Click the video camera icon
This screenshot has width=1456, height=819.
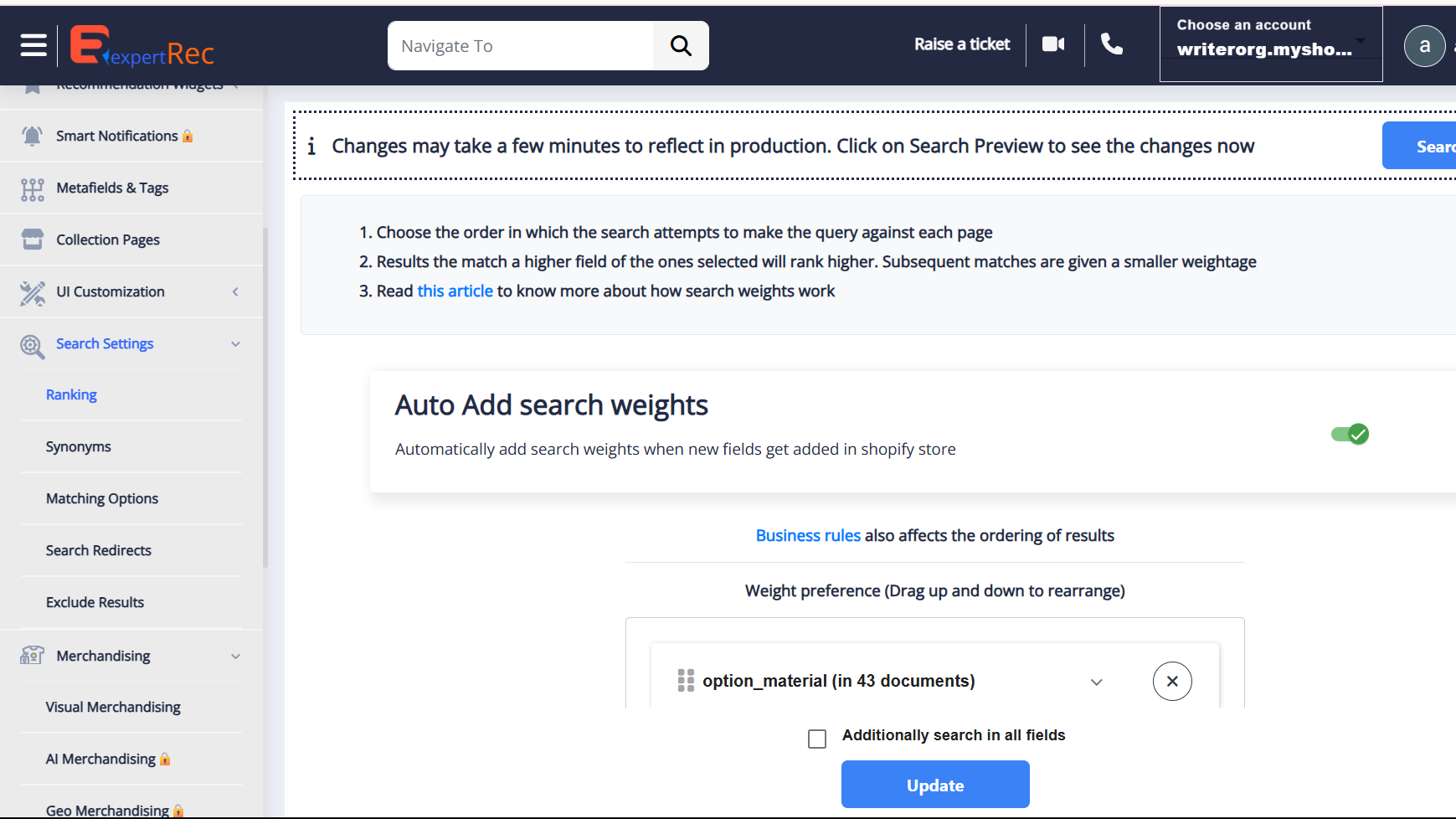point(1053,44)
